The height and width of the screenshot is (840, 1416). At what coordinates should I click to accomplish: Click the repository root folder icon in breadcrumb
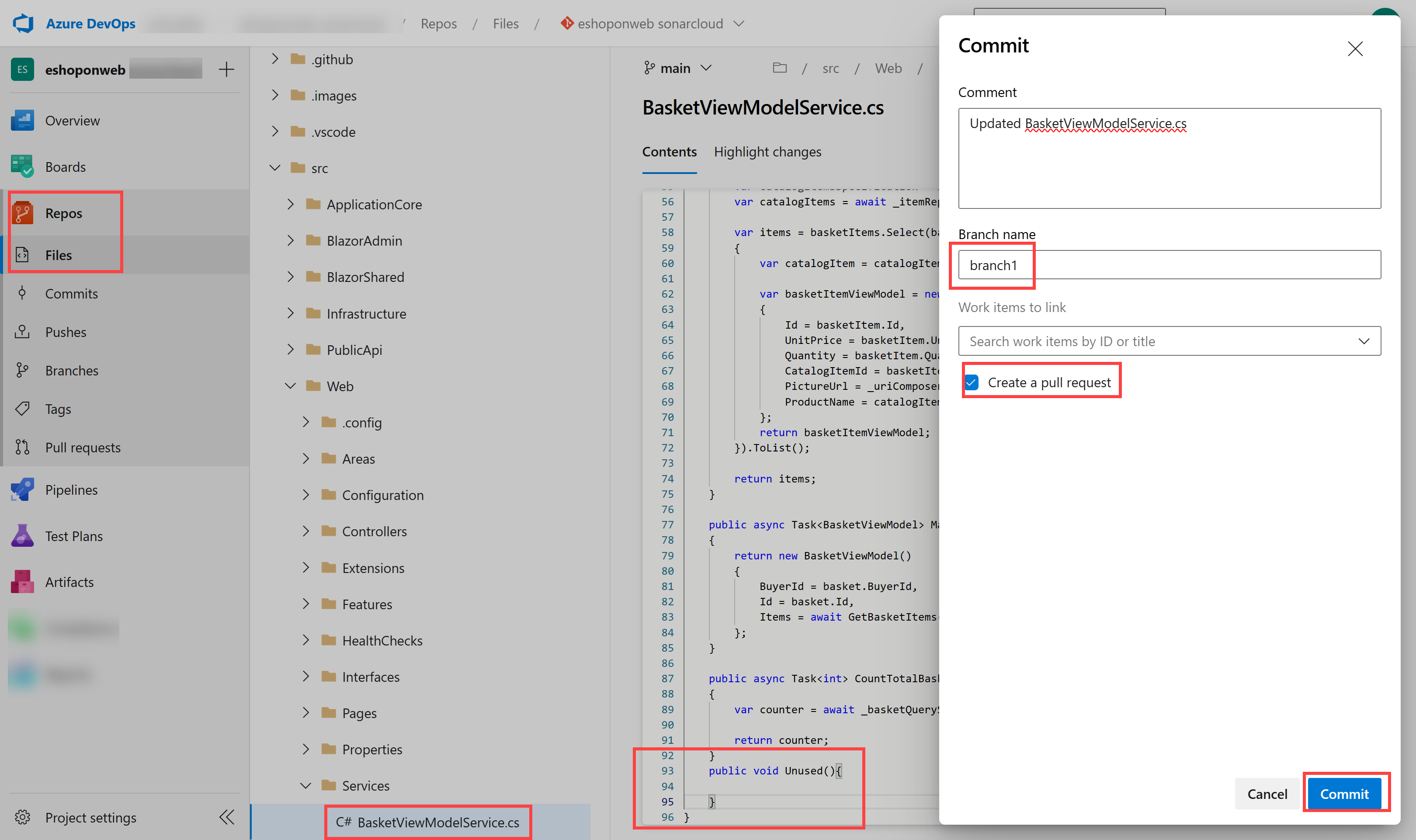point(780,68)
